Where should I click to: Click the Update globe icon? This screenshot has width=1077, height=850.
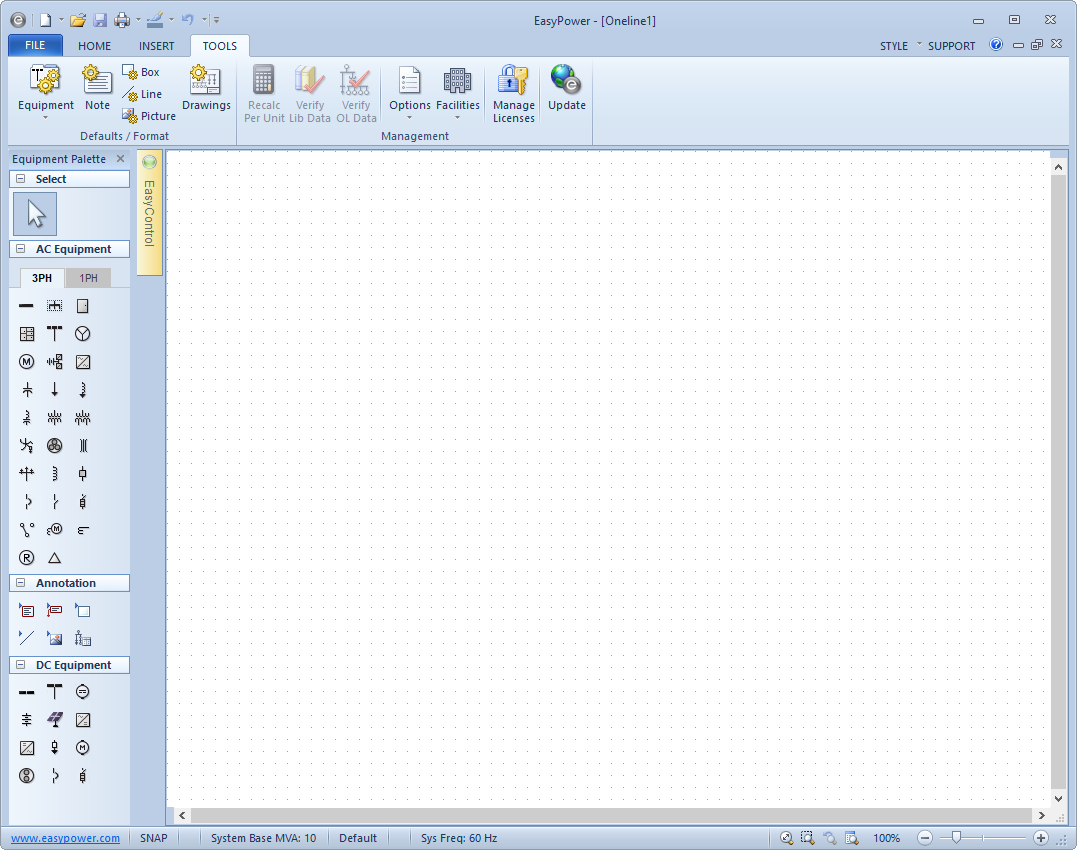(566, 81)
